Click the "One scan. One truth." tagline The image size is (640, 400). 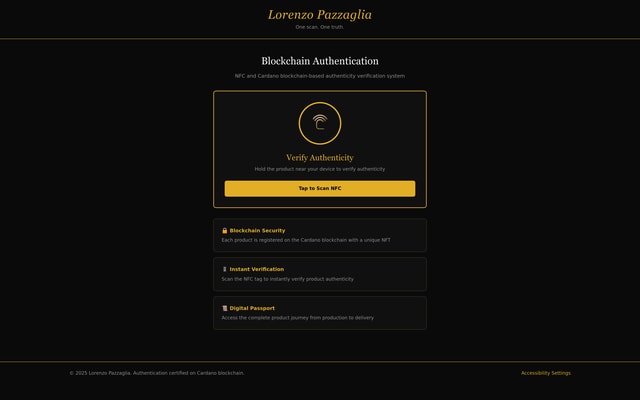tap(320, 27)
